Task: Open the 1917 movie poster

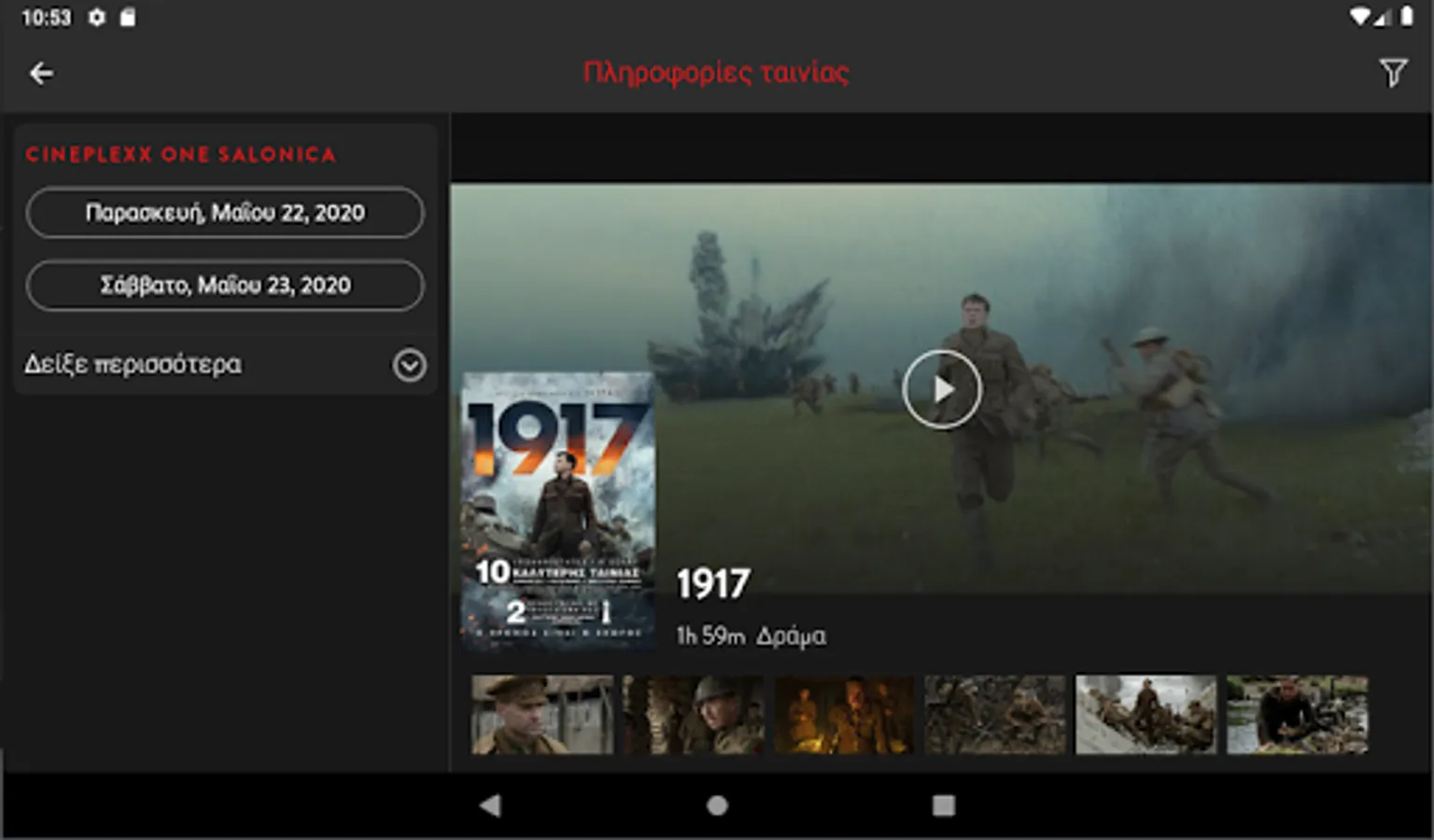Action: click(x=558, y=511)
